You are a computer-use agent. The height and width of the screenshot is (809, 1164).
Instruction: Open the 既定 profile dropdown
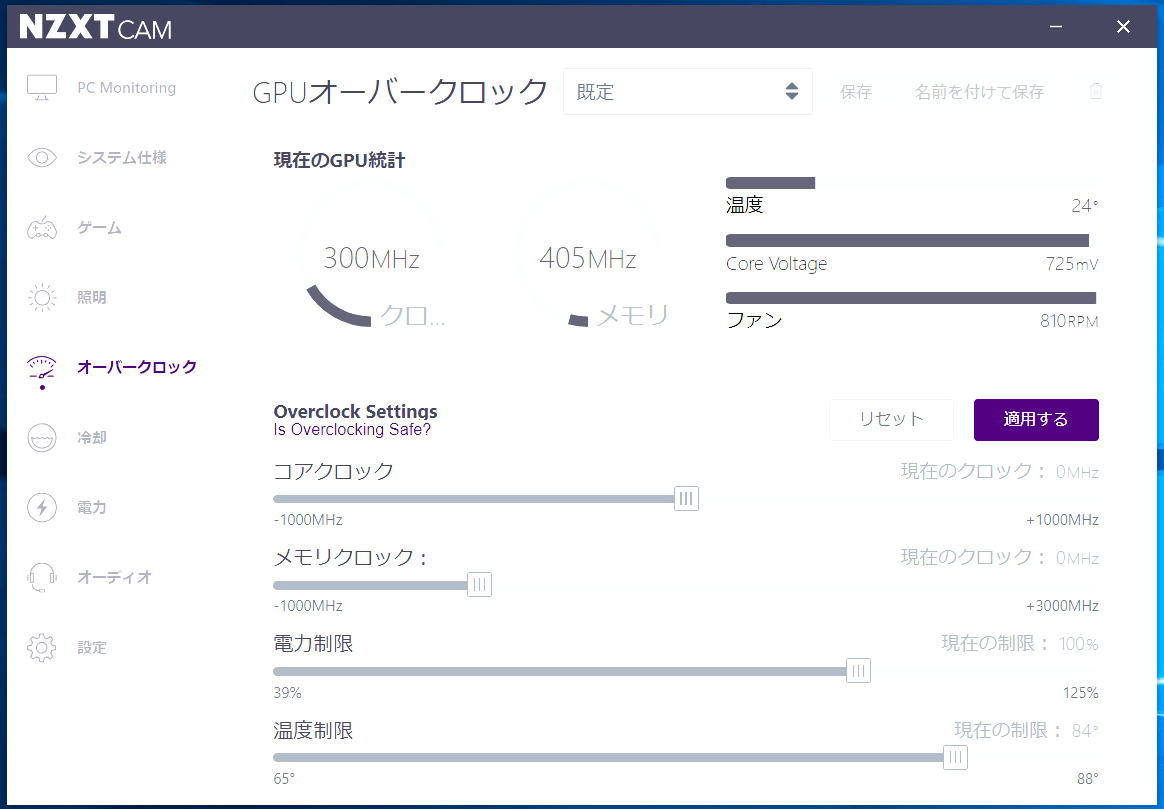[687, 91]
